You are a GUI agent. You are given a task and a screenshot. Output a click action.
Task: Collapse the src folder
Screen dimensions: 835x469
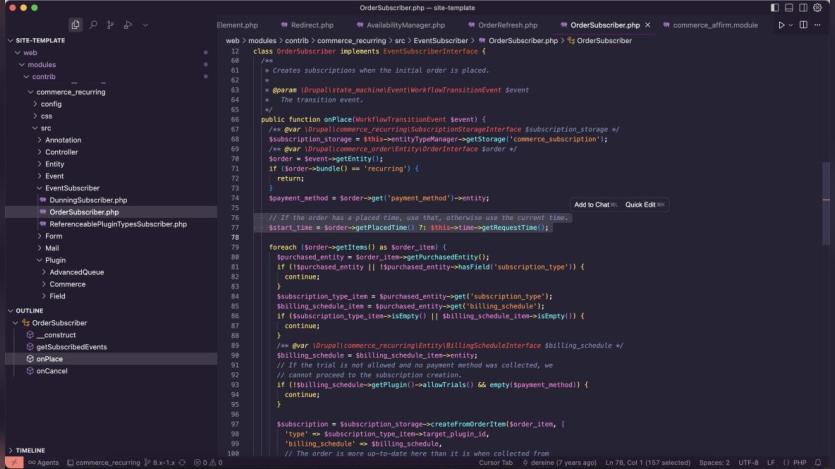pyautogui.click(x=46, y=128)
